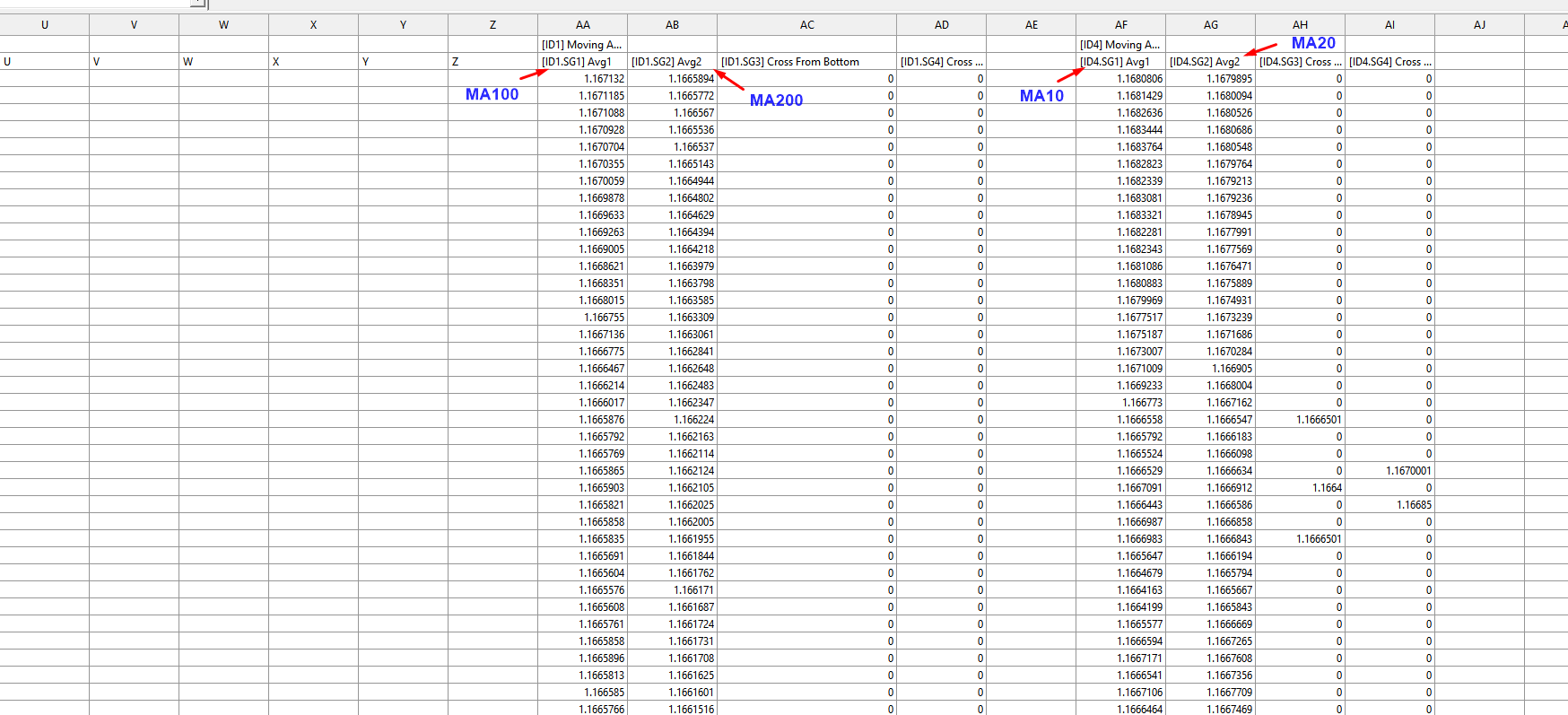
Task: Select the '[ID4.SG2] Avg2' label cell
Action: (1211, 62)
